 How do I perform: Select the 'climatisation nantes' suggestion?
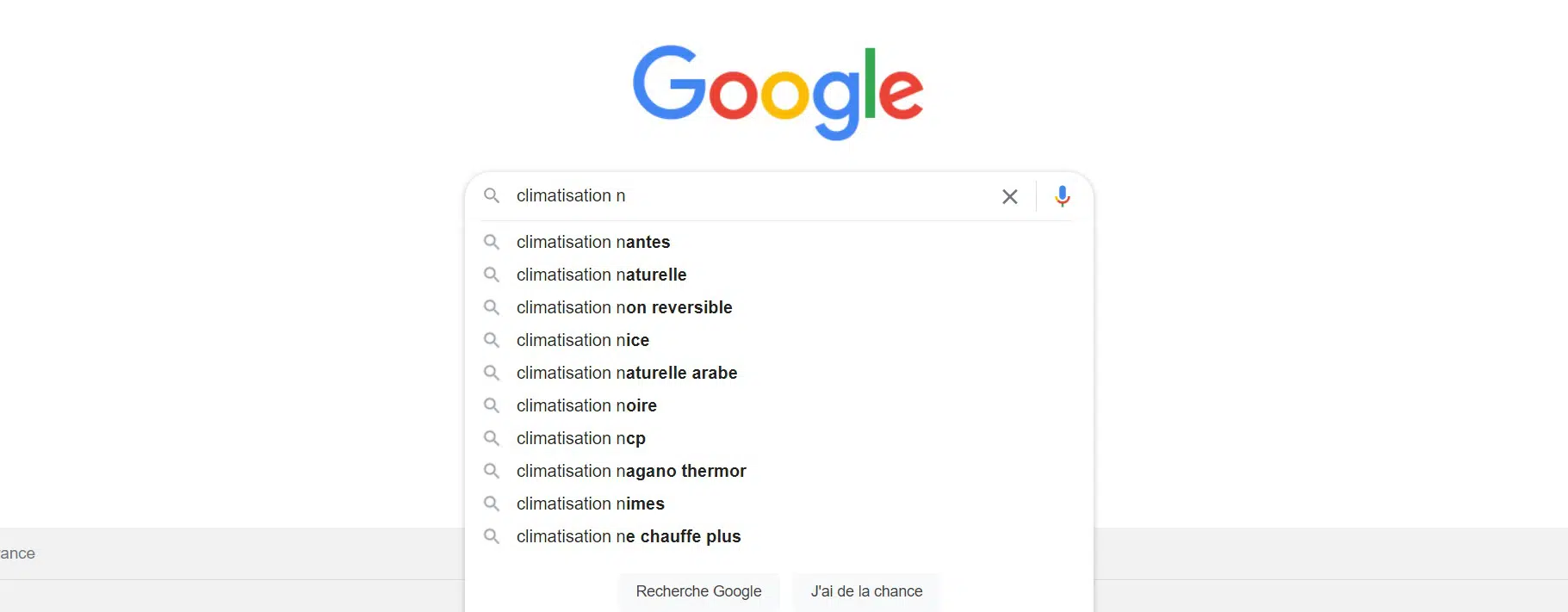click(593, 242)
